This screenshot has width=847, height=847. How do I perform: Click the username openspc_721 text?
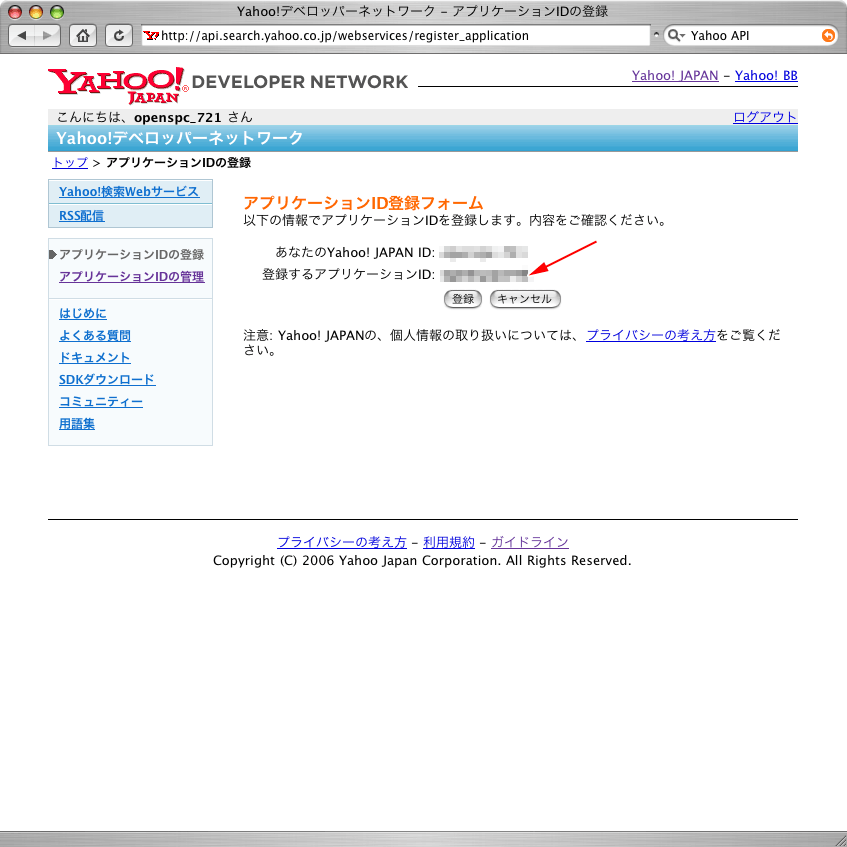(x=178, y=117)
